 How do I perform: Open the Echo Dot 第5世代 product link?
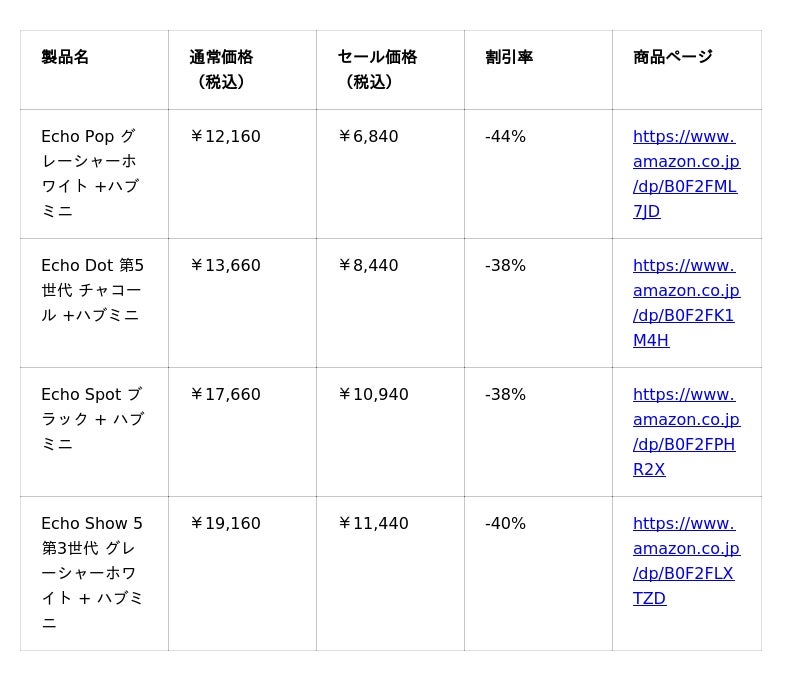pyautogui.click(x=686, y=302)
